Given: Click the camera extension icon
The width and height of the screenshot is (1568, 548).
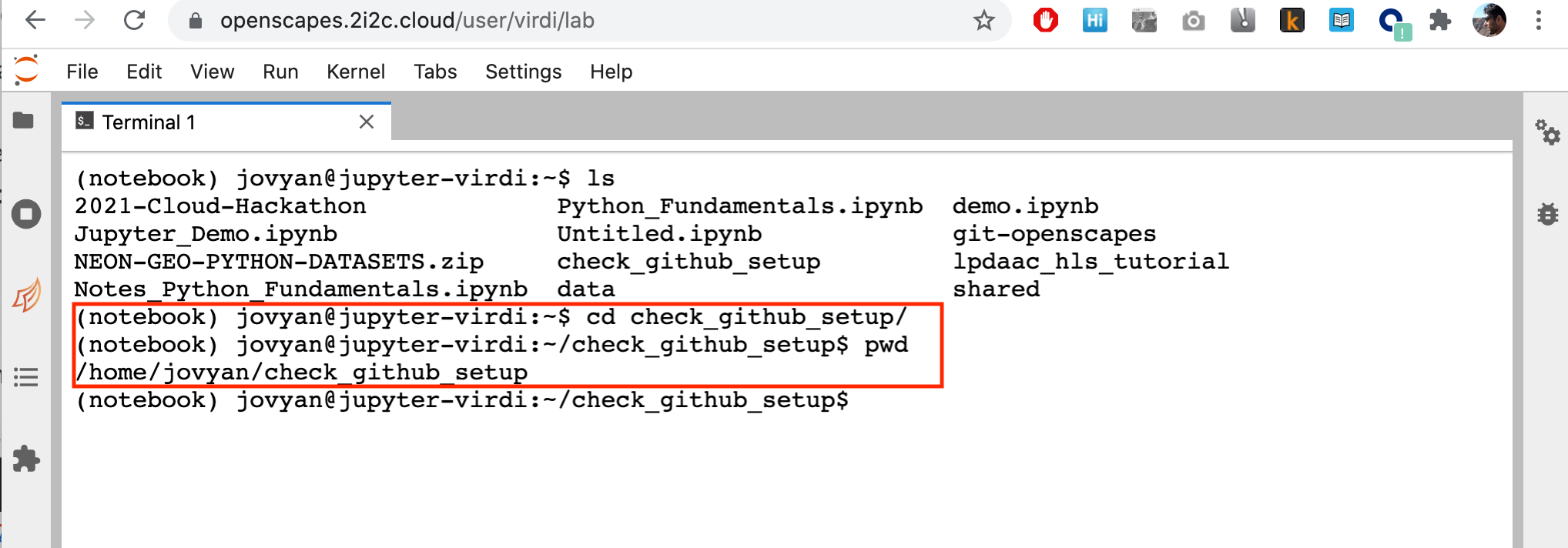Looking at the screenshot, I should point(1194,21).
